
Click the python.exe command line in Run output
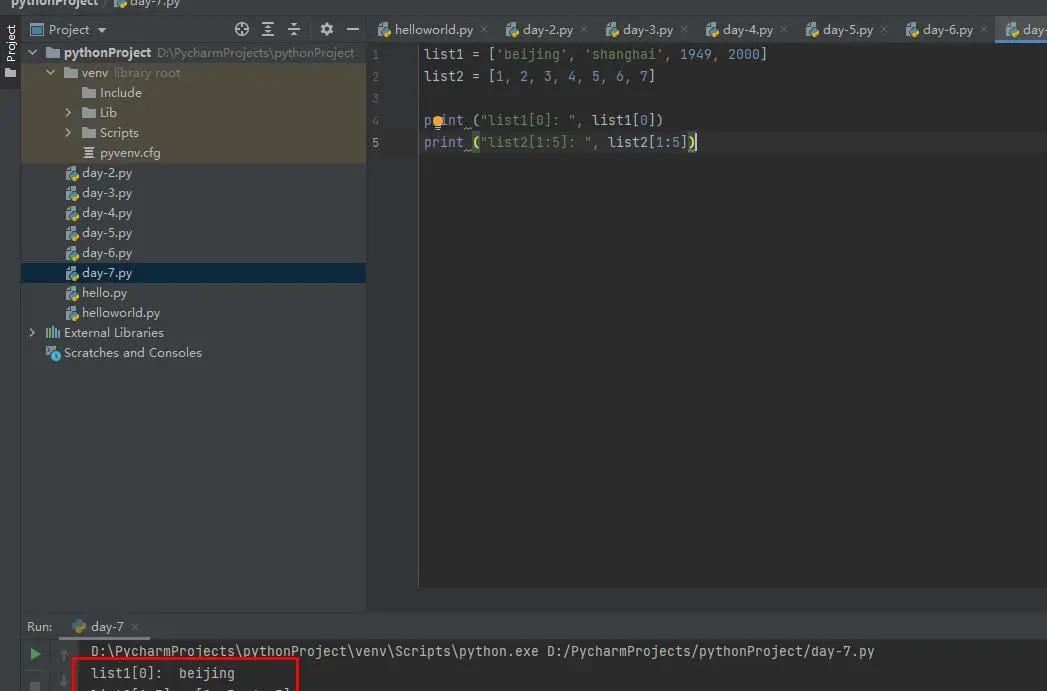click(483, 651)
